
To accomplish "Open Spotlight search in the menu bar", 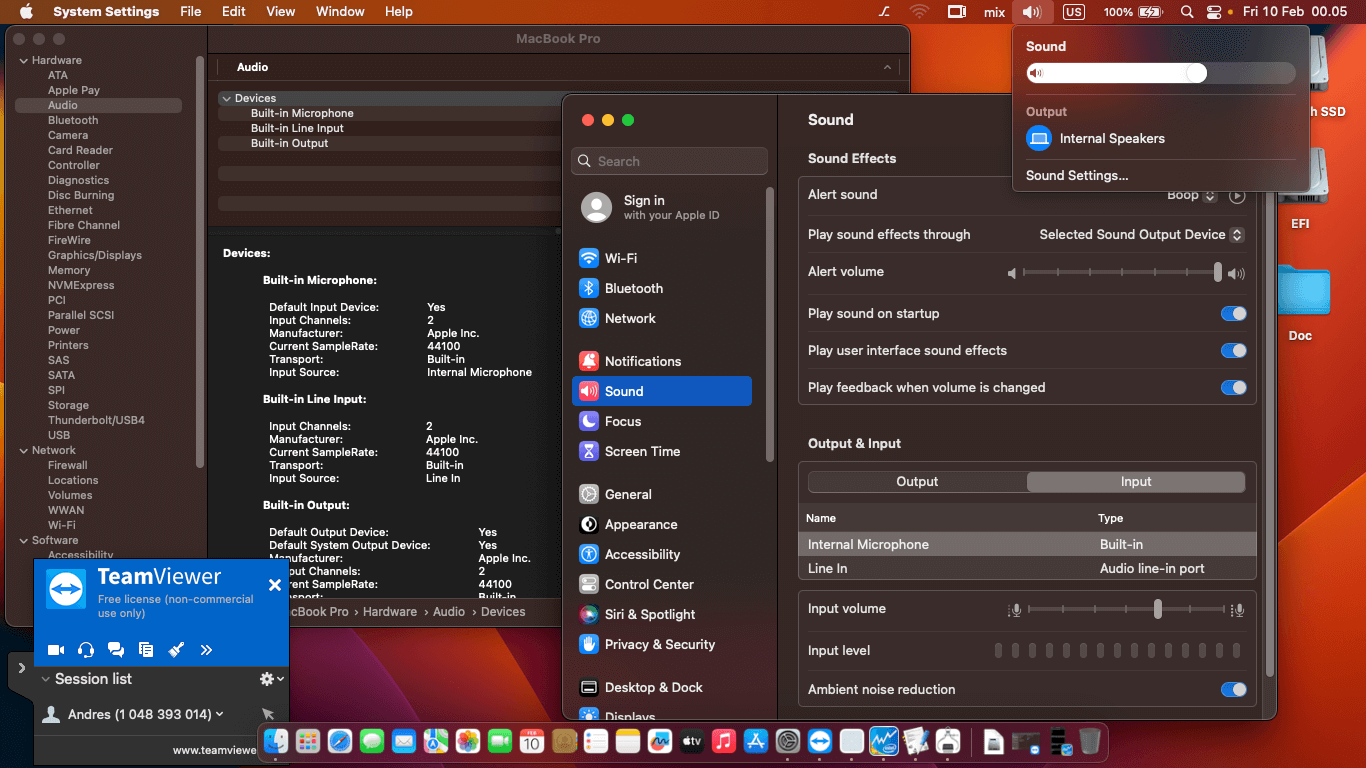I will pos(1187,12).
